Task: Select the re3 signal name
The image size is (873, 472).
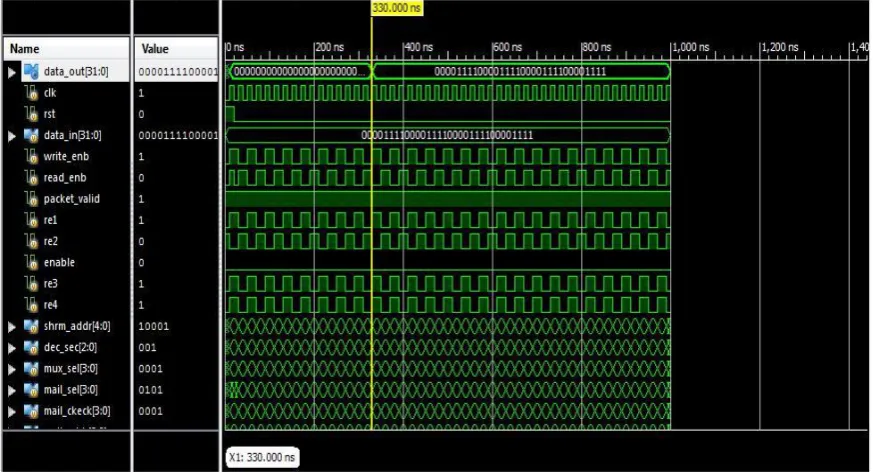Action: (x=50, y=283)
